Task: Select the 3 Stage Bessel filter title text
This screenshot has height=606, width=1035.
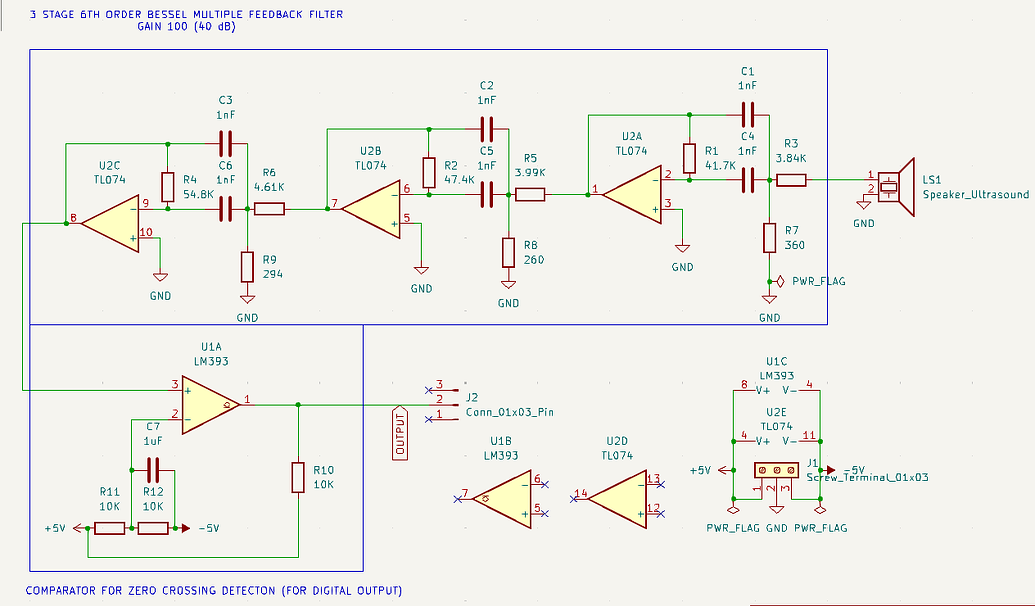Action: (186, 16)
